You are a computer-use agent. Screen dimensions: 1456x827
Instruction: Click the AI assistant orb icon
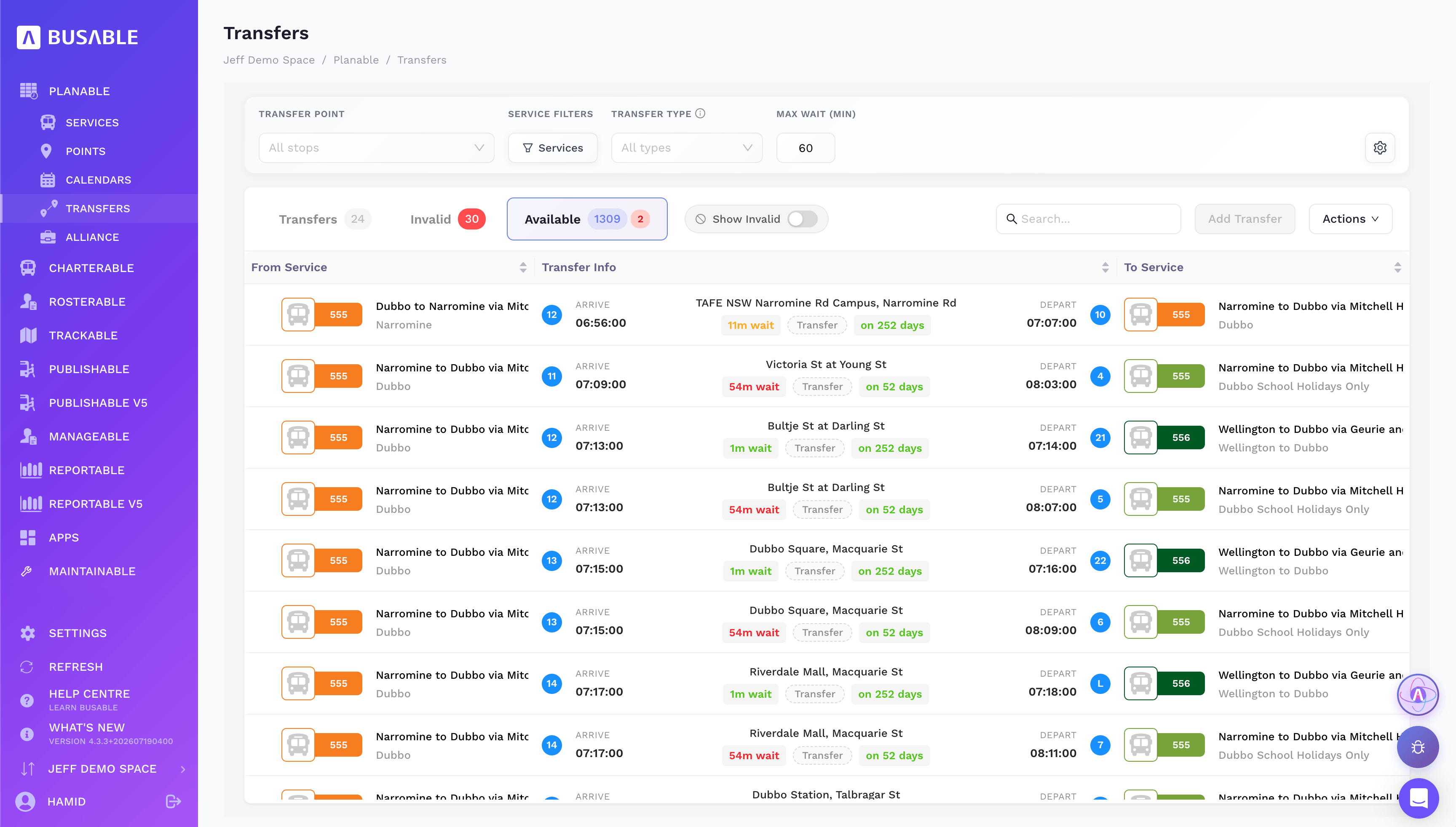1418,695
